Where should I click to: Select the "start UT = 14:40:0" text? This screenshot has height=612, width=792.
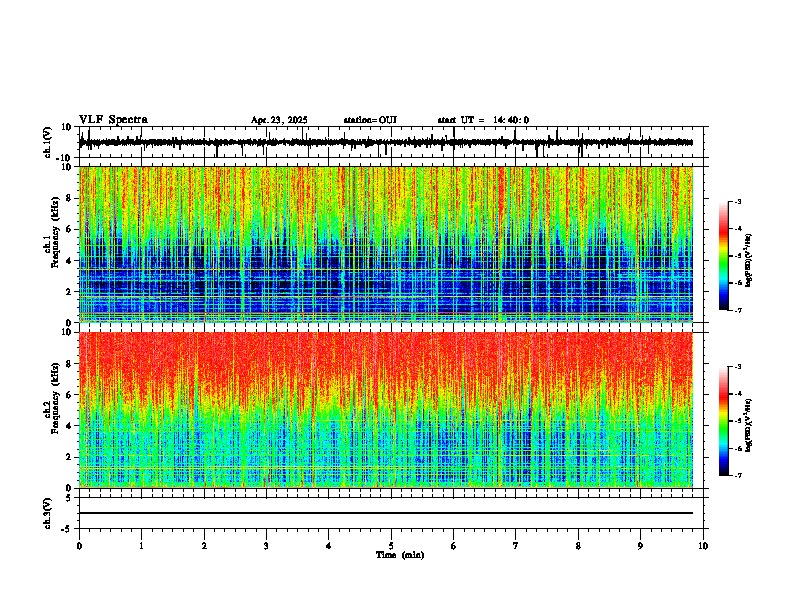483,120
